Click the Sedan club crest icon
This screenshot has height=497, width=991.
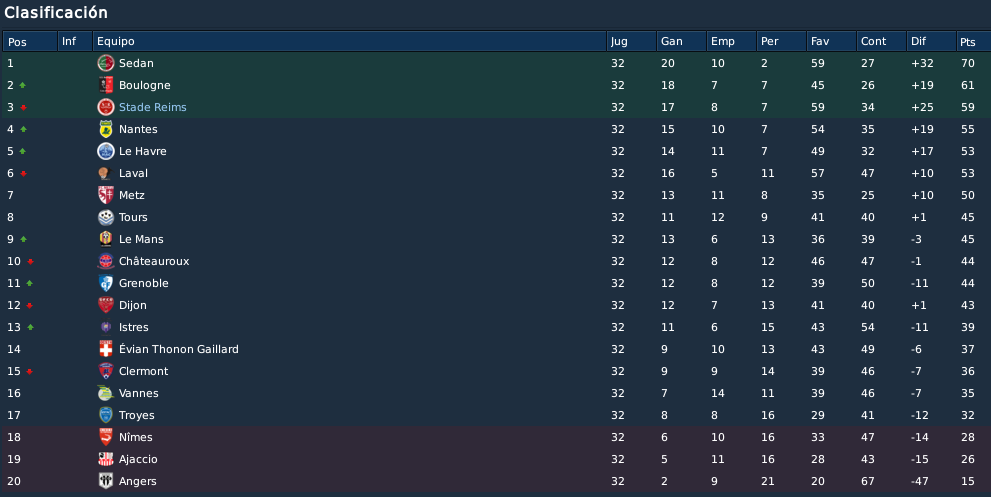click(106, 63)
